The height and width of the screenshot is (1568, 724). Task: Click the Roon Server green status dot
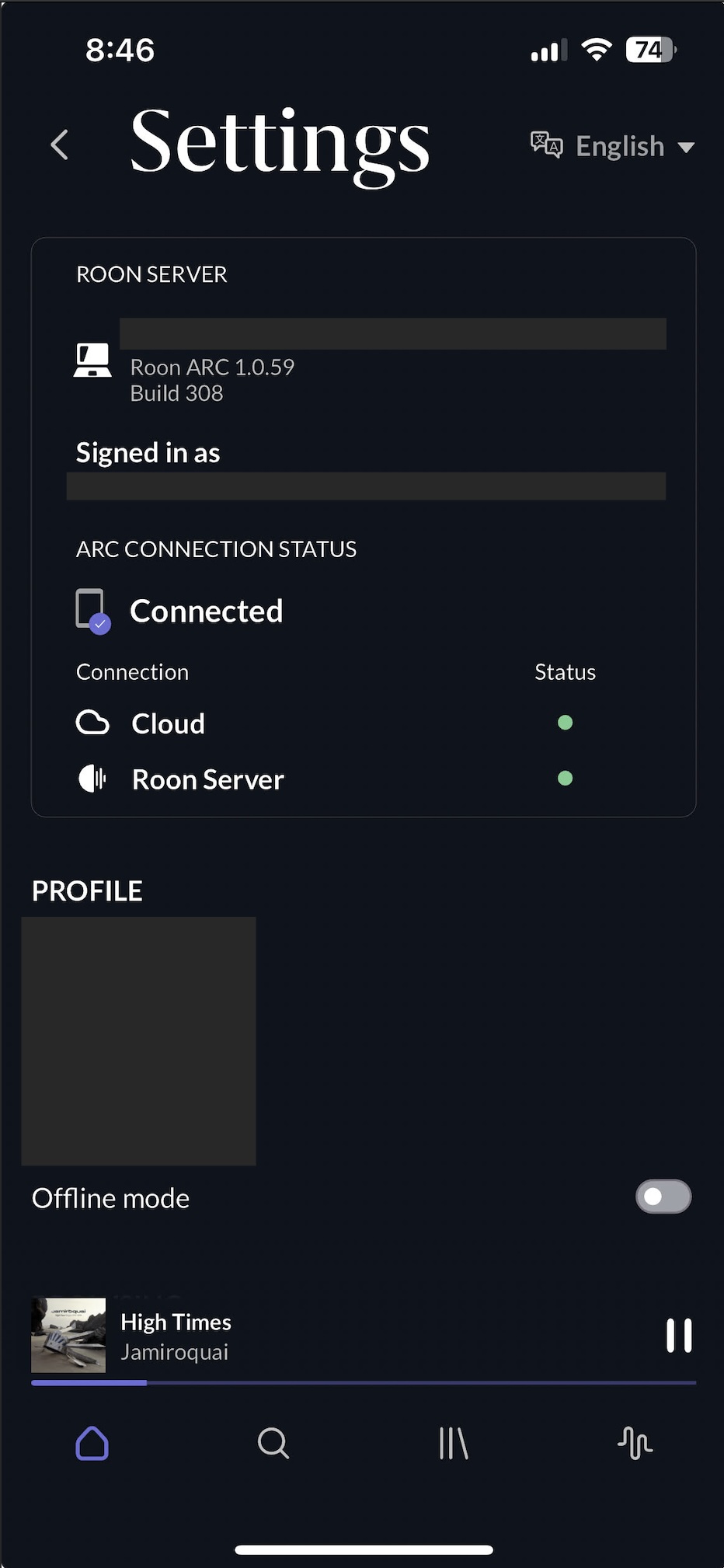click(x=566, y=779)
